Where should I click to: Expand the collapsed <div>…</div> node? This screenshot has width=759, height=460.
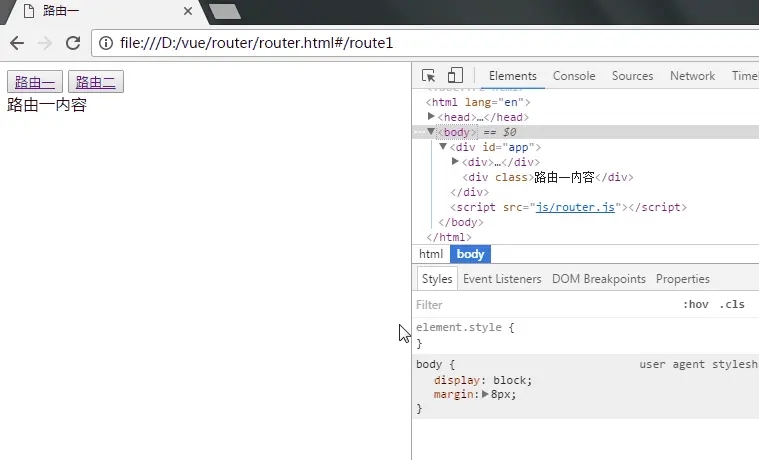click(x=455, y=161)
